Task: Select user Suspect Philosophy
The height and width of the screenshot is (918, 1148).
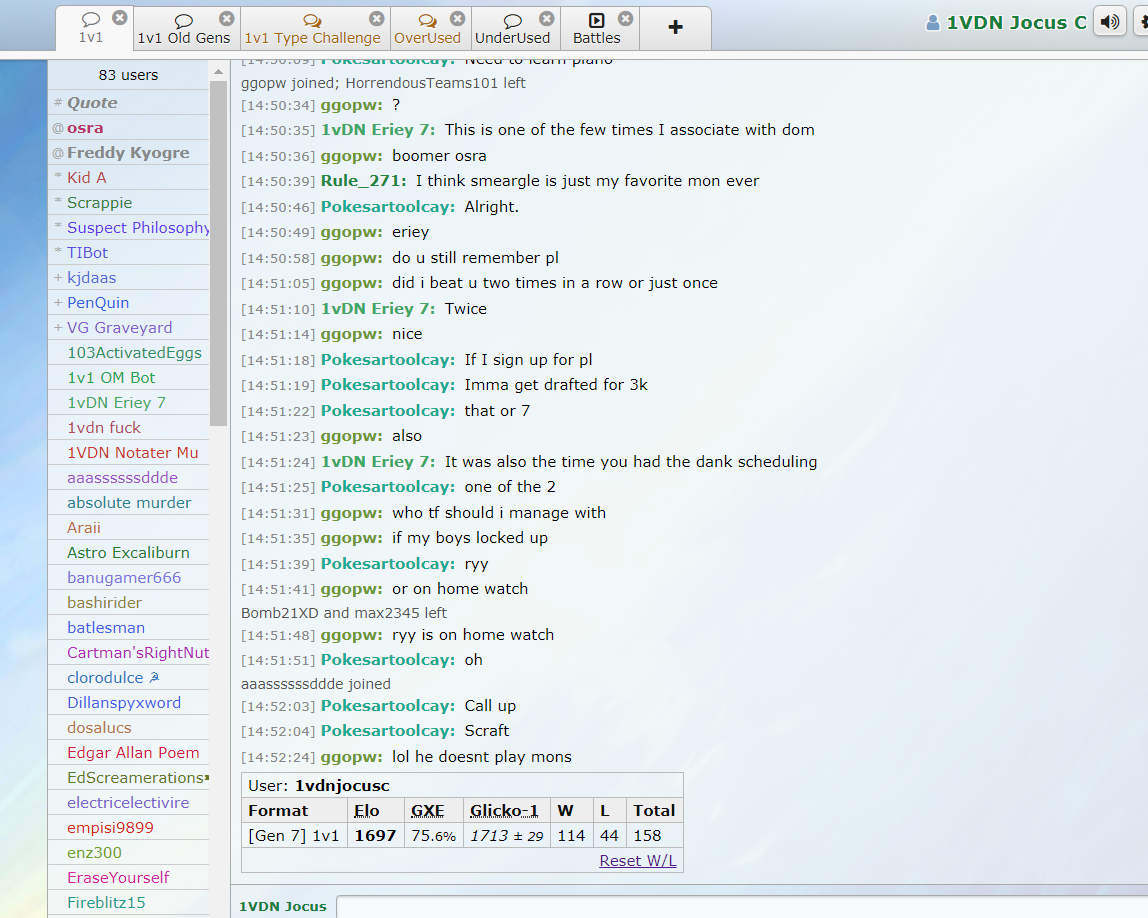Action: coord(129,227)
